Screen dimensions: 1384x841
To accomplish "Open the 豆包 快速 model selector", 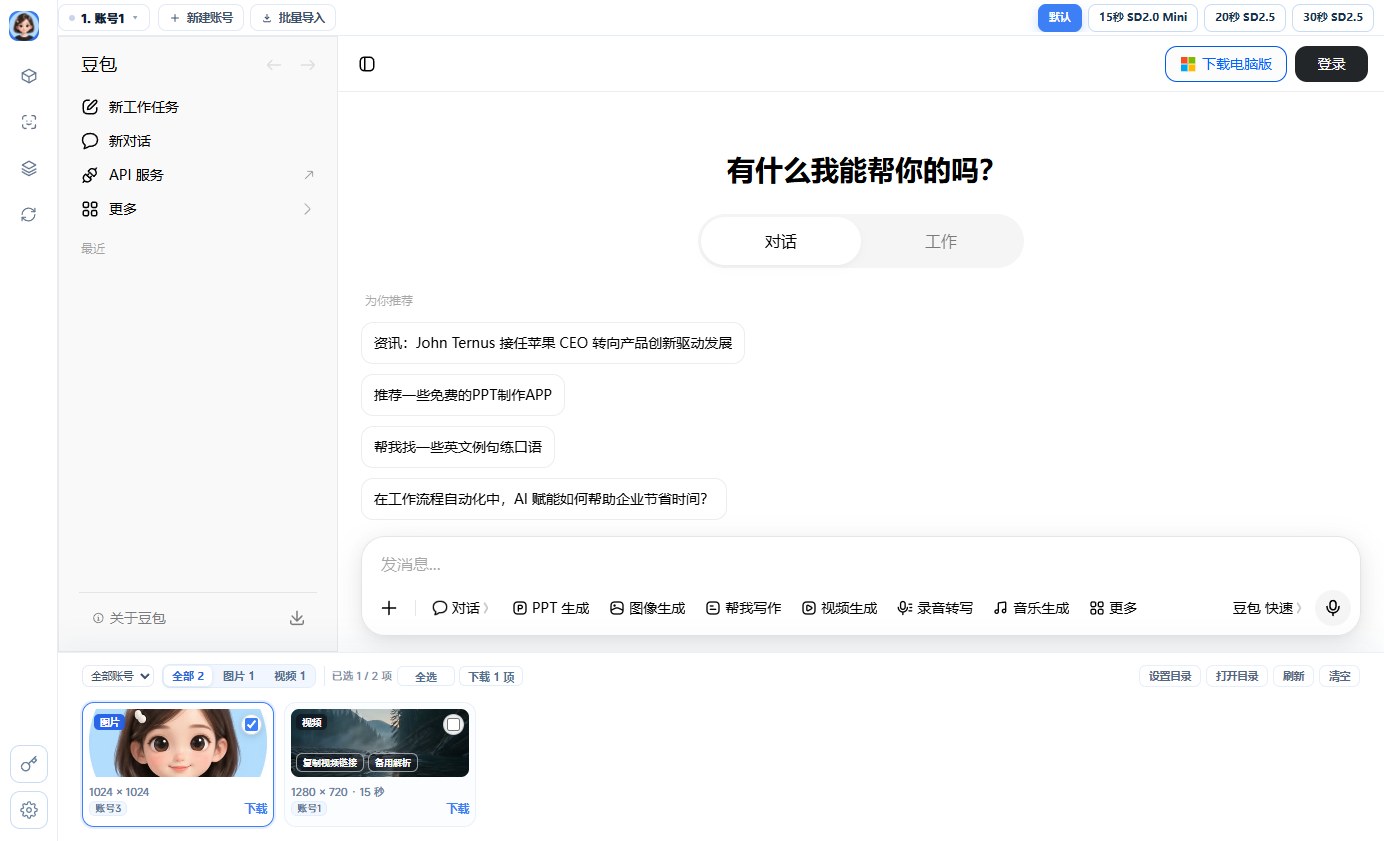I will tap(1268, 608).
